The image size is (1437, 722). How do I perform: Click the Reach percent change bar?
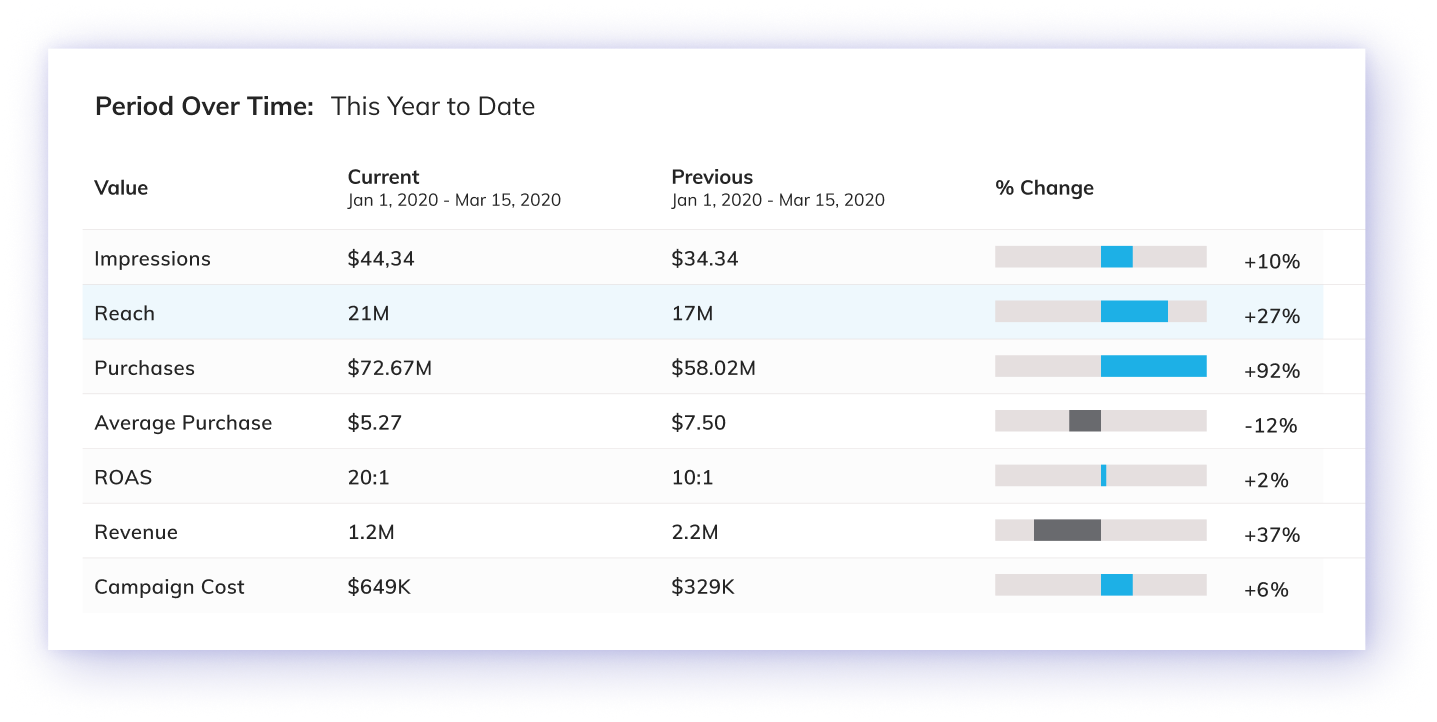pyautogui.click(x=1134, y=312)
